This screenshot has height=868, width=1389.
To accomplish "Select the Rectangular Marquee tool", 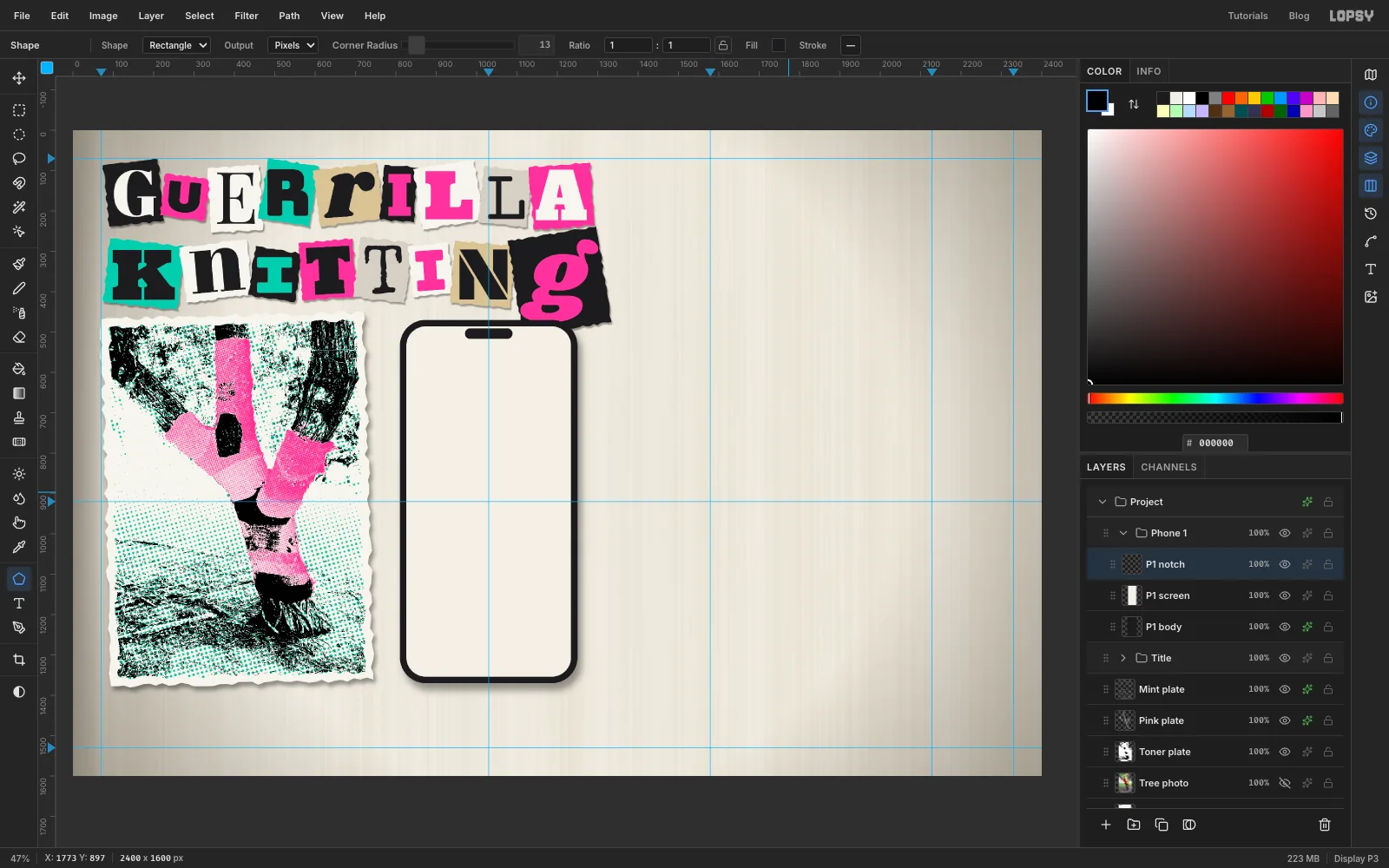I will (x=19, y=110).
